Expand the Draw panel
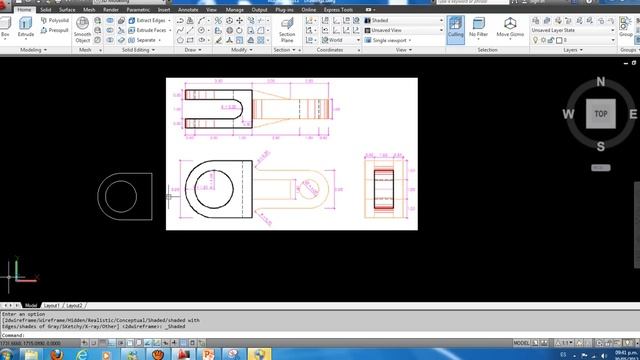The image size is (640, 360). 193,50
